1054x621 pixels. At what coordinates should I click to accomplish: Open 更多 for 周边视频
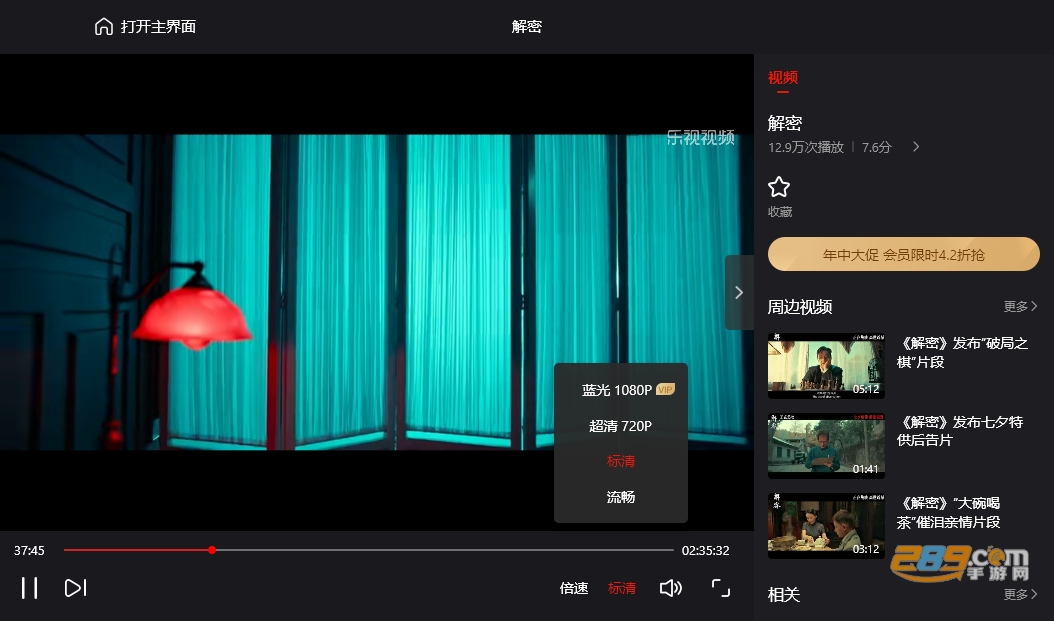point(1020,306)
